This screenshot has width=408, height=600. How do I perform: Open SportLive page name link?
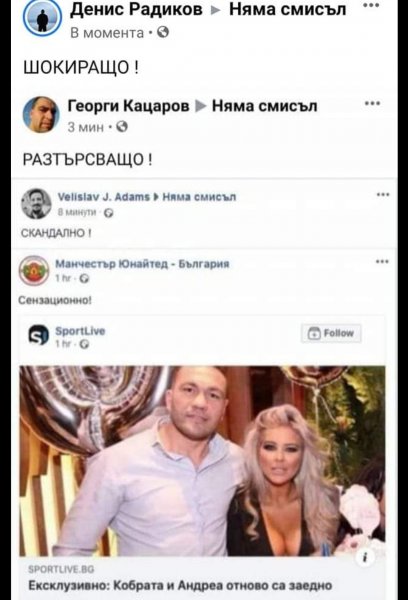pyautogui.click(x=80, y=331)
